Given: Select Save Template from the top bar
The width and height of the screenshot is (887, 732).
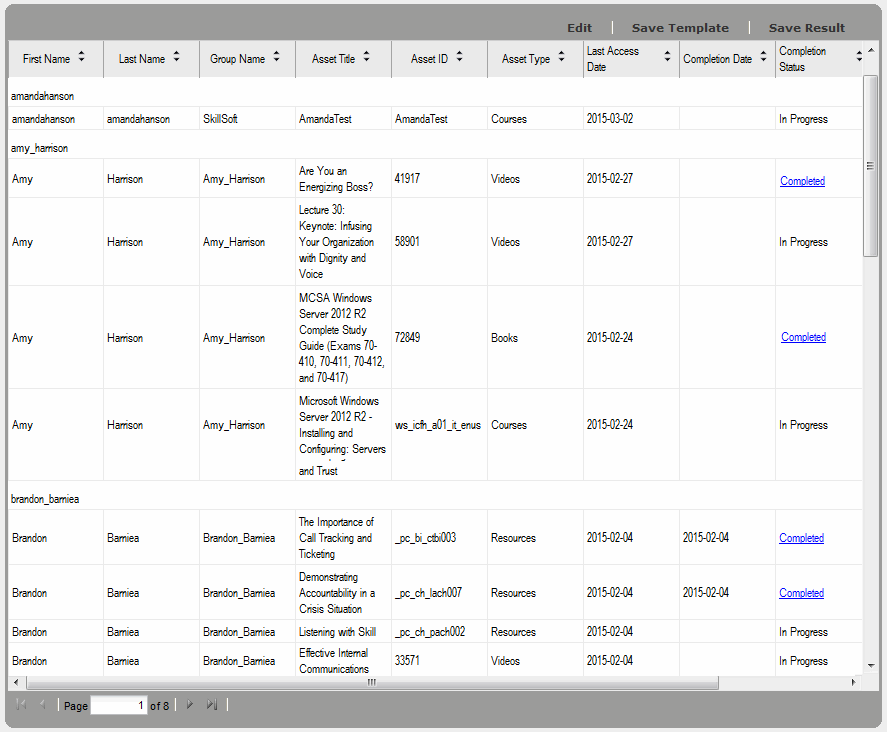Looking at the screenshot, I should click(681, 27).
